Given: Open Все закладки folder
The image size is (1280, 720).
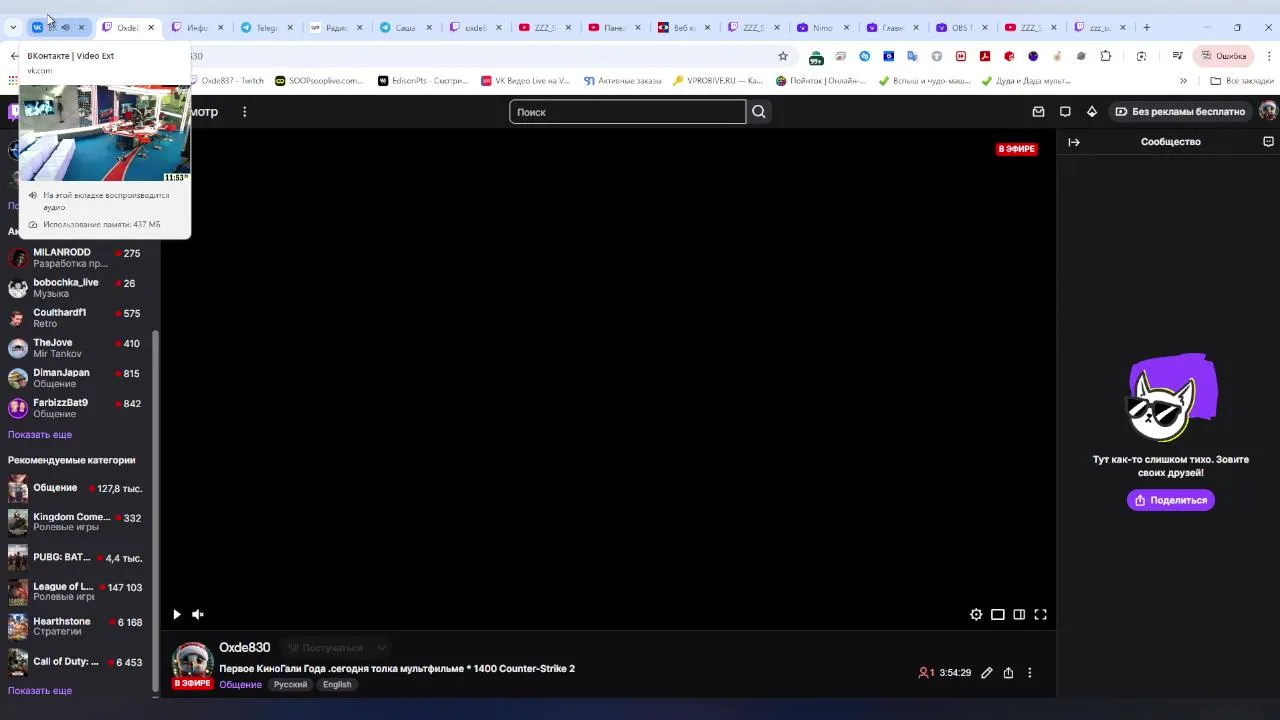Looking at the screenshot, I should pyautogui.click(x=1242, y=81).
